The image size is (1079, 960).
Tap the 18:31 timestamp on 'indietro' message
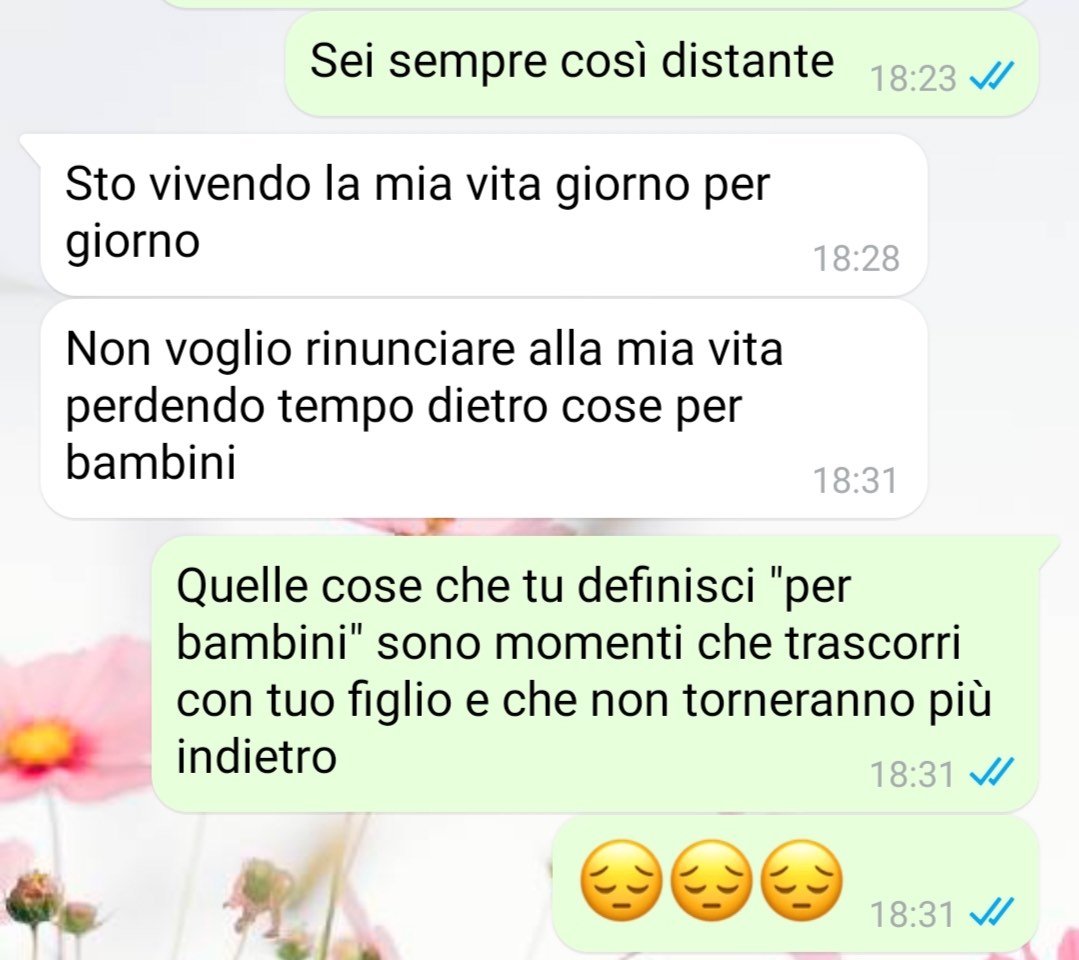pyautogui.click(x=912, y=774)
